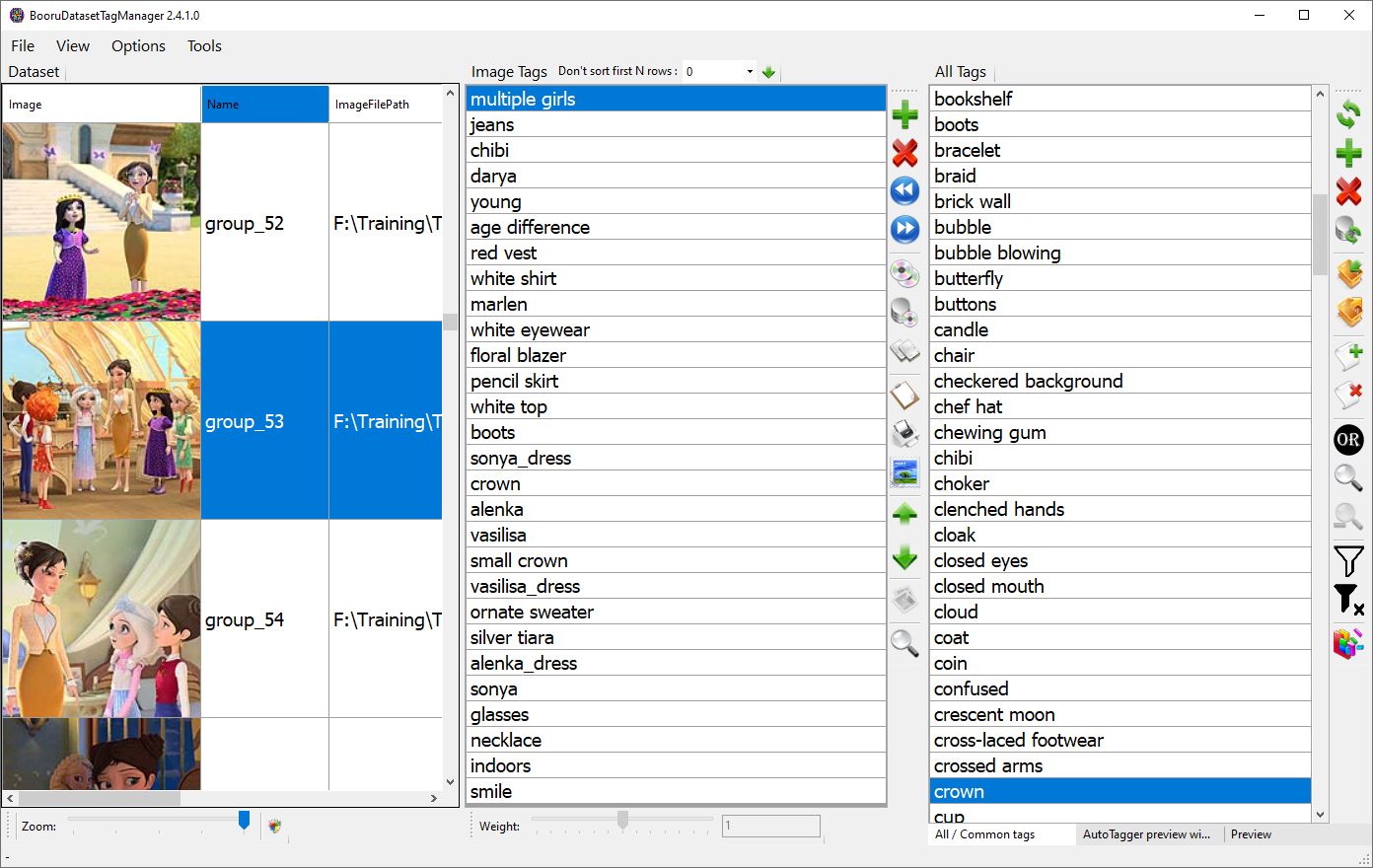Move selected tag up with green arrow
The image size is (1373, 868).
click(904, 514)
